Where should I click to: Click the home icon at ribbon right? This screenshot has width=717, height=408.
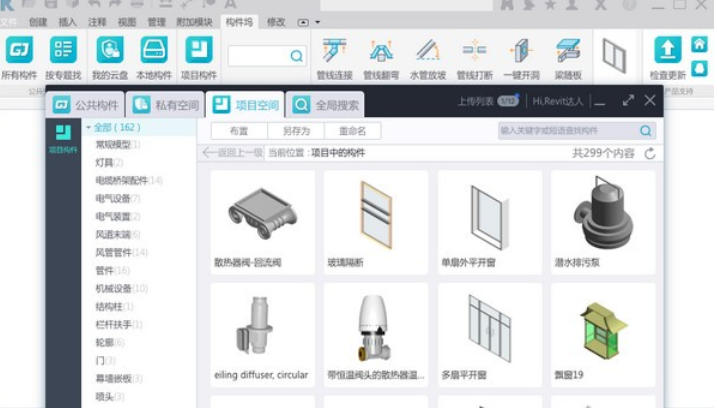(x=699, y=45)
